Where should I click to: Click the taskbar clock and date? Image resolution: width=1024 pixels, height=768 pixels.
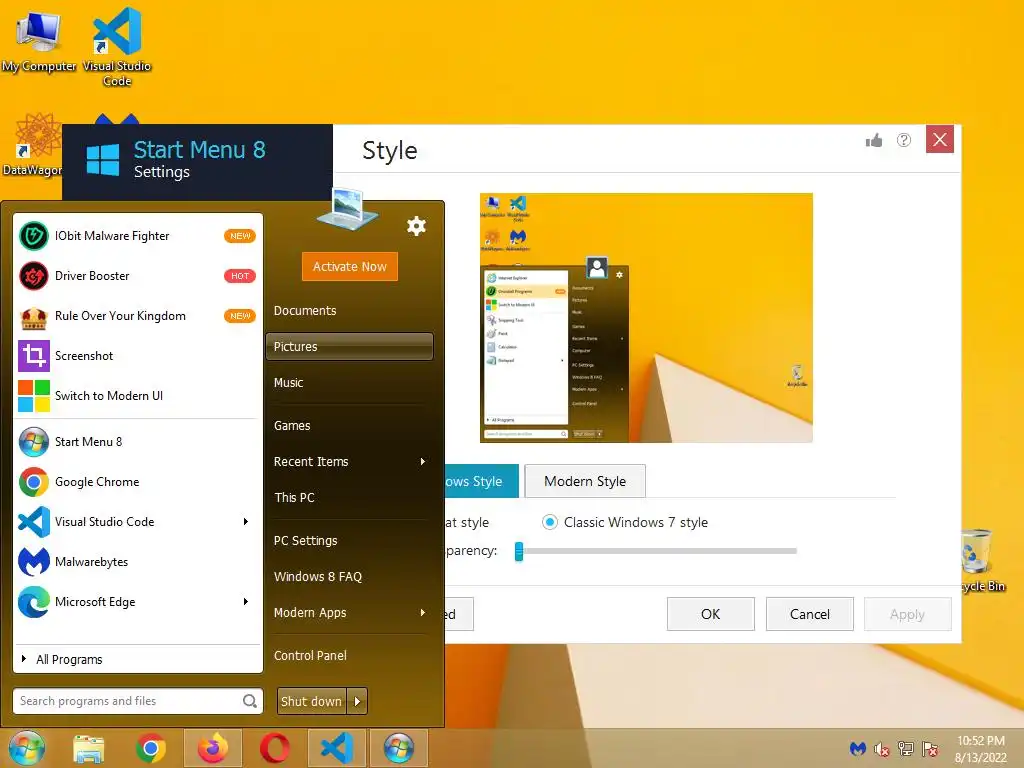pos(981,749)
